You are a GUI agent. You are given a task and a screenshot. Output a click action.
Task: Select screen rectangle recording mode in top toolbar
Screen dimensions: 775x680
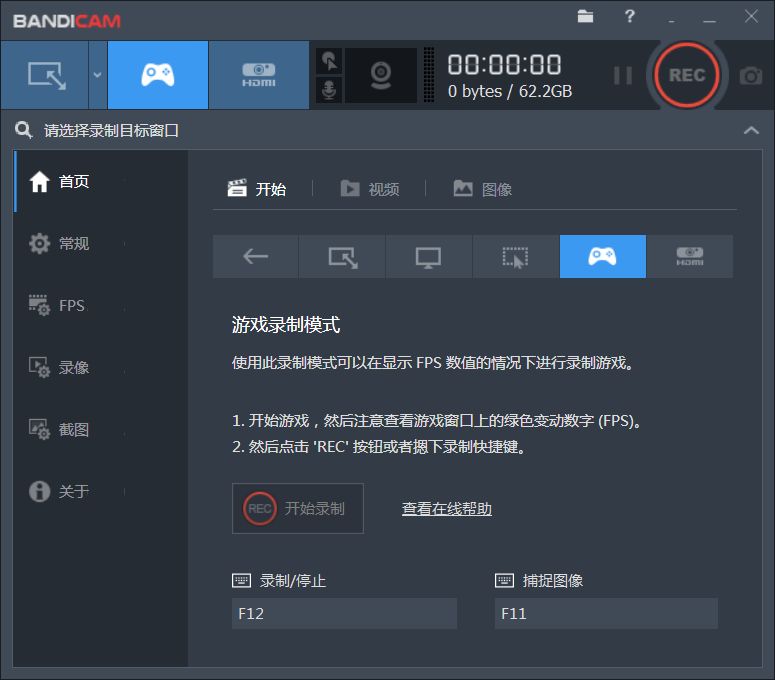pos(44,75)
